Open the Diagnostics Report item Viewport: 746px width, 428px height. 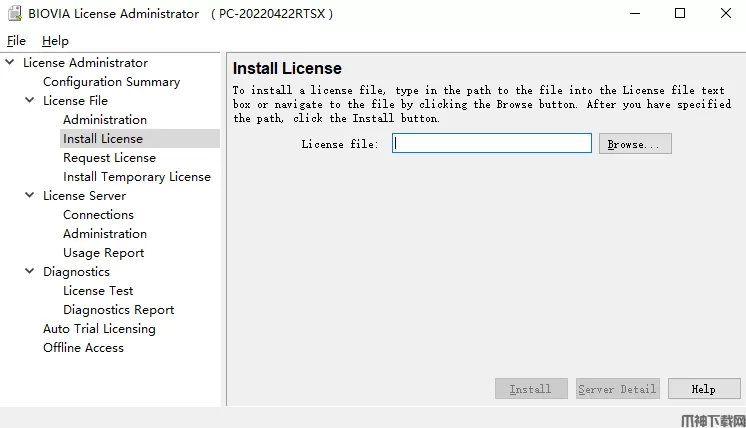tap(118, 310)
